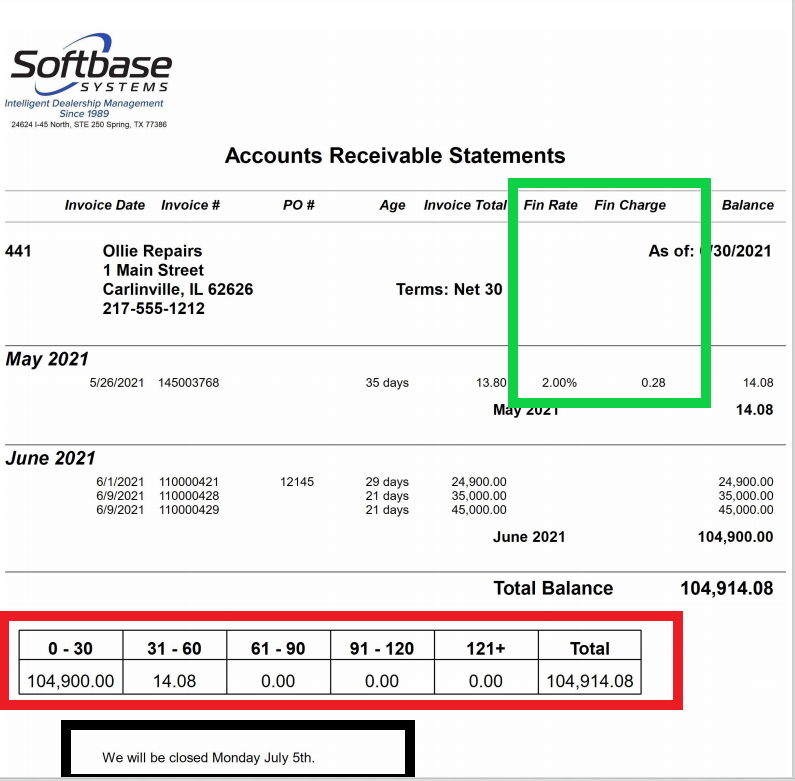Select the Fin Rate column header
795x781 pixels.
point(551,205)
